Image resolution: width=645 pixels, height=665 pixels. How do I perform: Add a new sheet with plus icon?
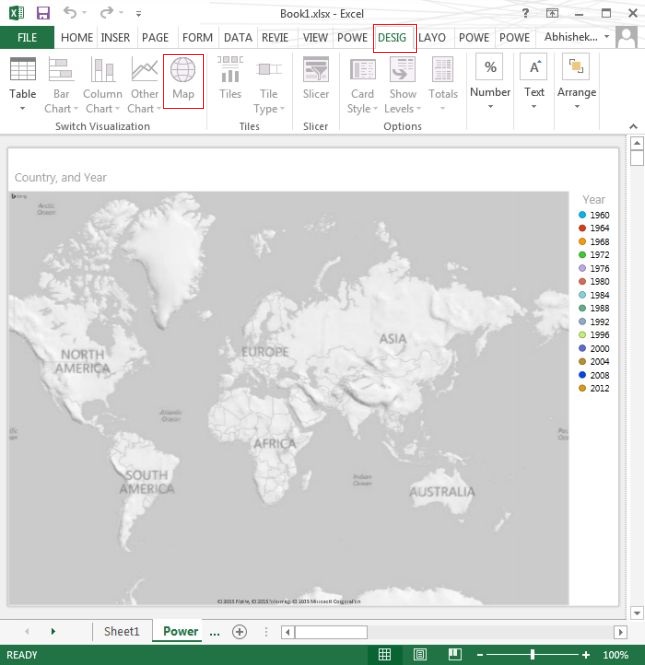[x=239, y=632]
